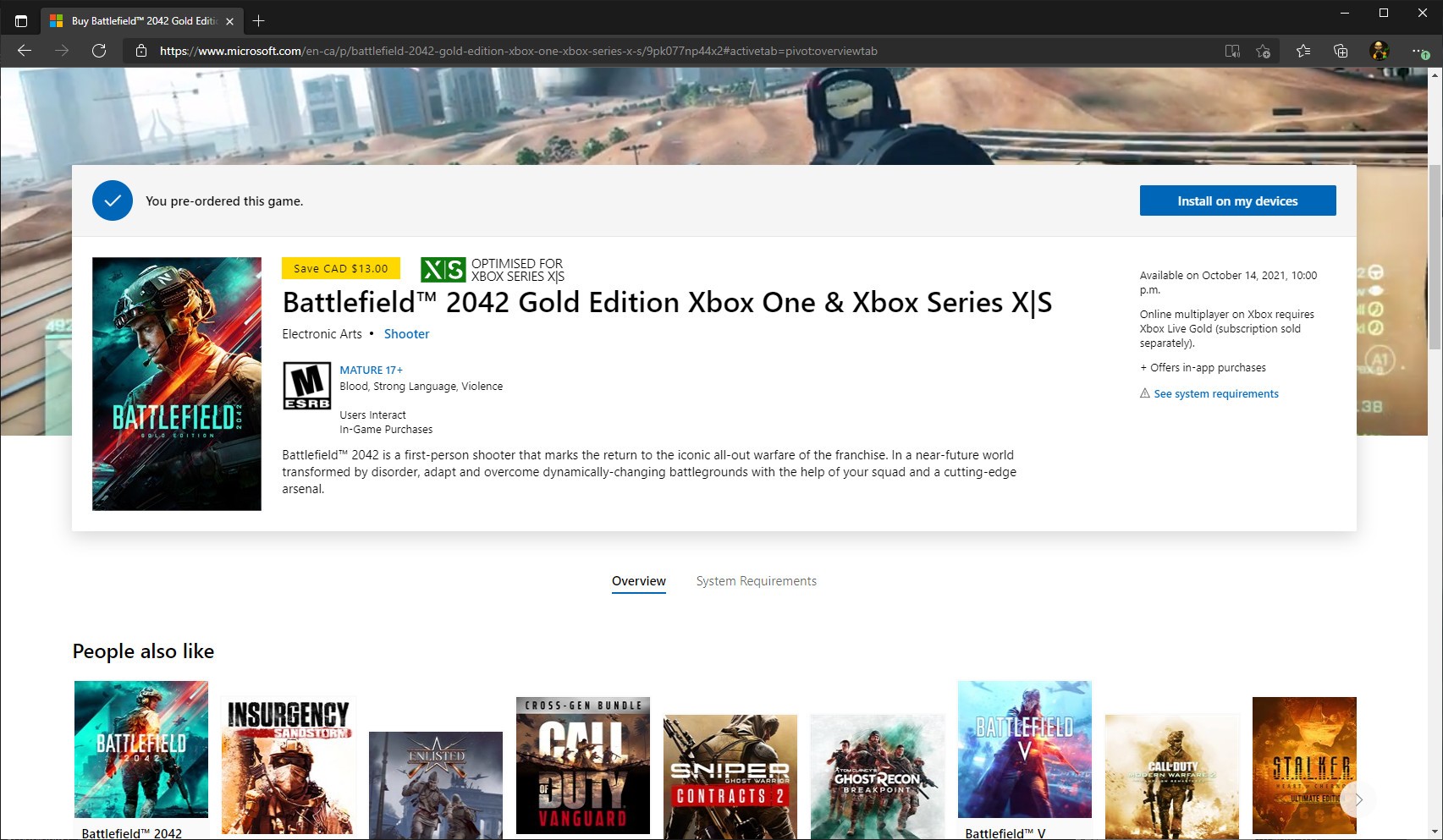Click the Electronic Arts publisher name
This screenshot has height=840, width=1443.
322,334
